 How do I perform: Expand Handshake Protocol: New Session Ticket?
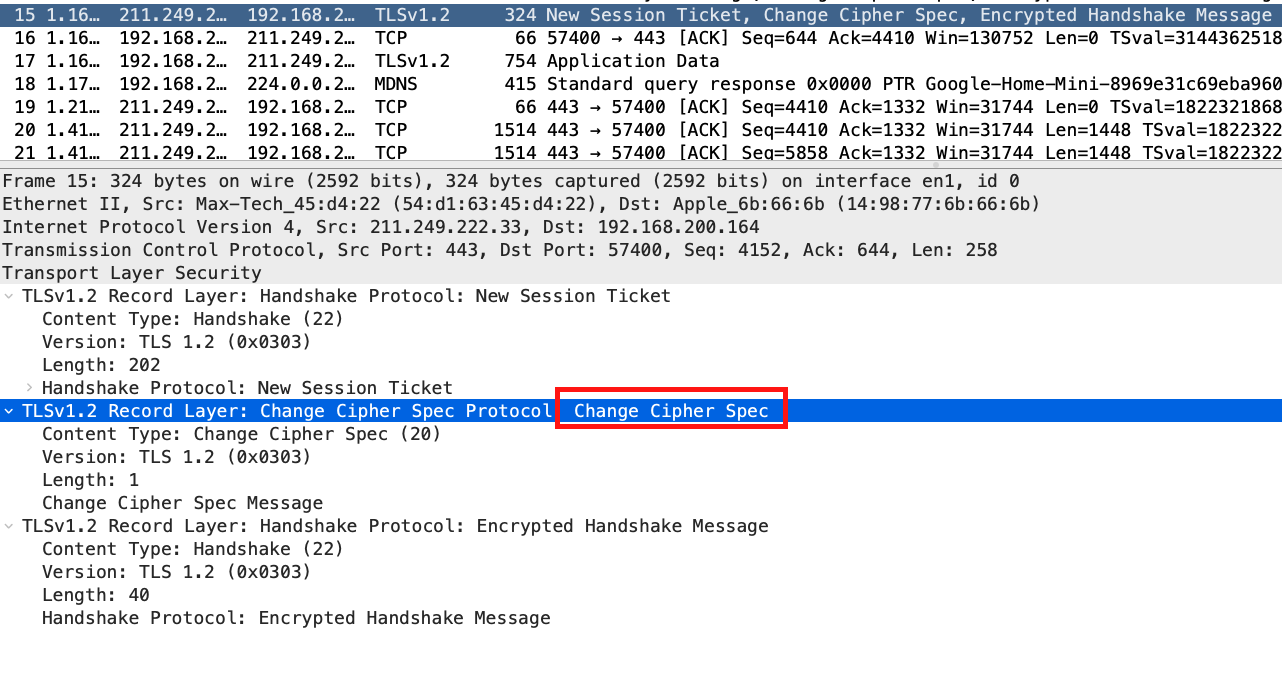click(x=30, y=388)
